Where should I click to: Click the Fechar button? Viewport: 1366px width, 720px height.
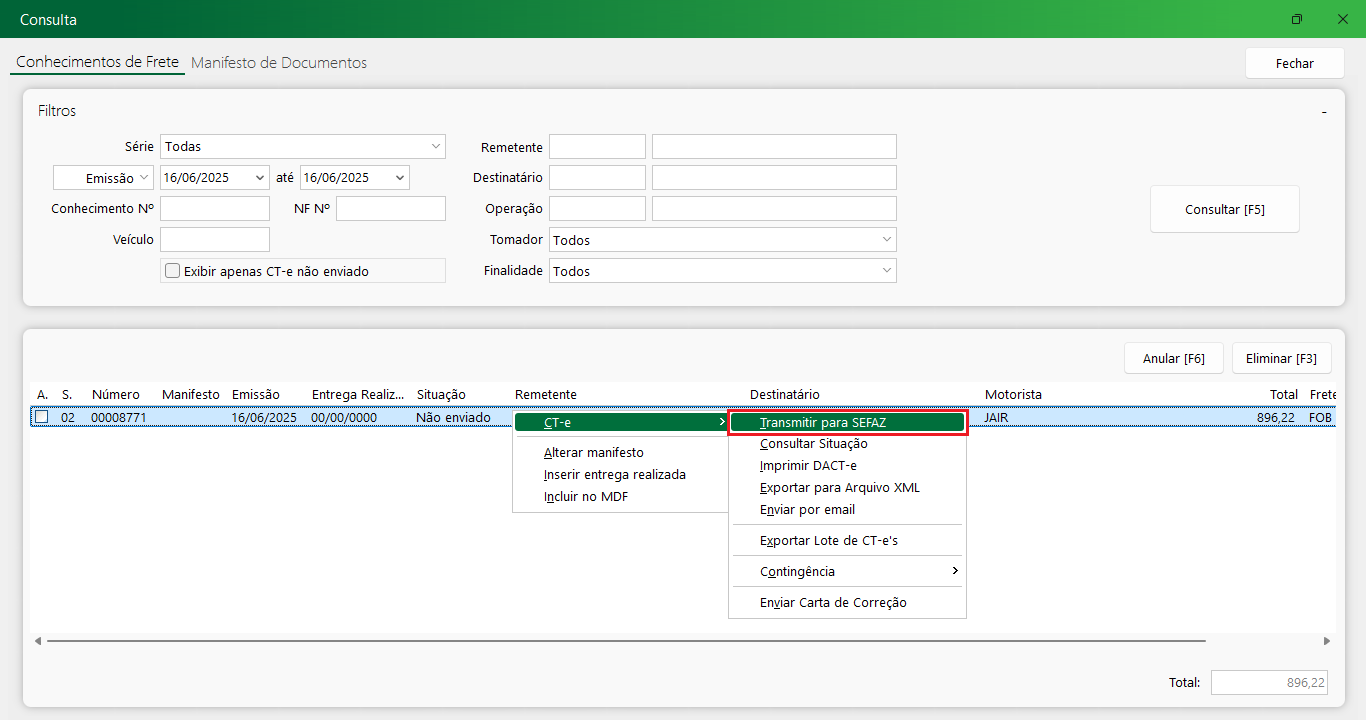coord(1294,63)
